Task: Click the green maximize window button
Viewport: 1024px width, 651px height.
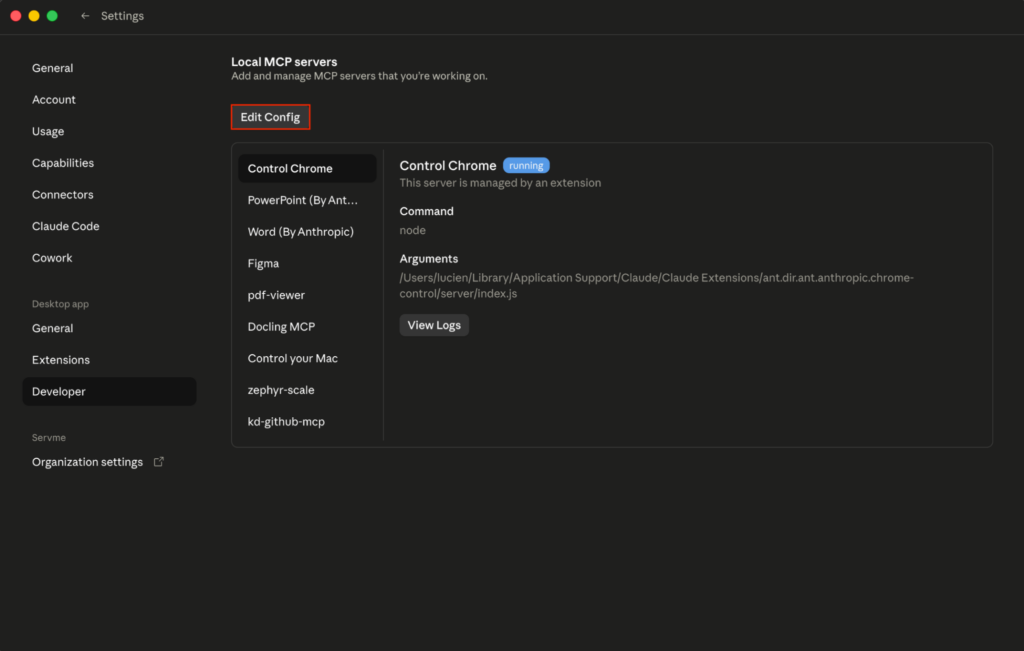Action: coord(52,16)
